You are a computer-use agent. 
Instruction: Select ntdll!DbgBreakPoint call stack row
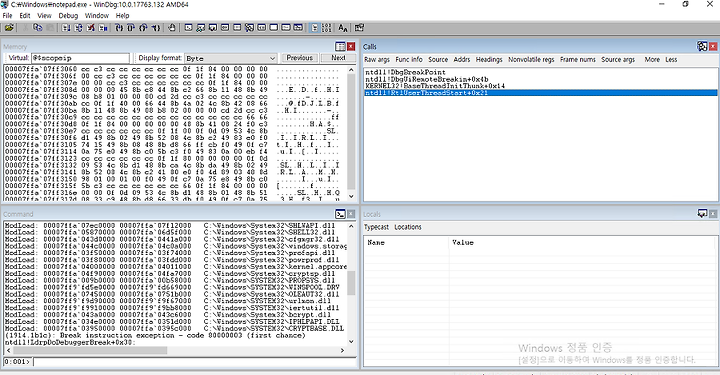(x=540, y=72)
